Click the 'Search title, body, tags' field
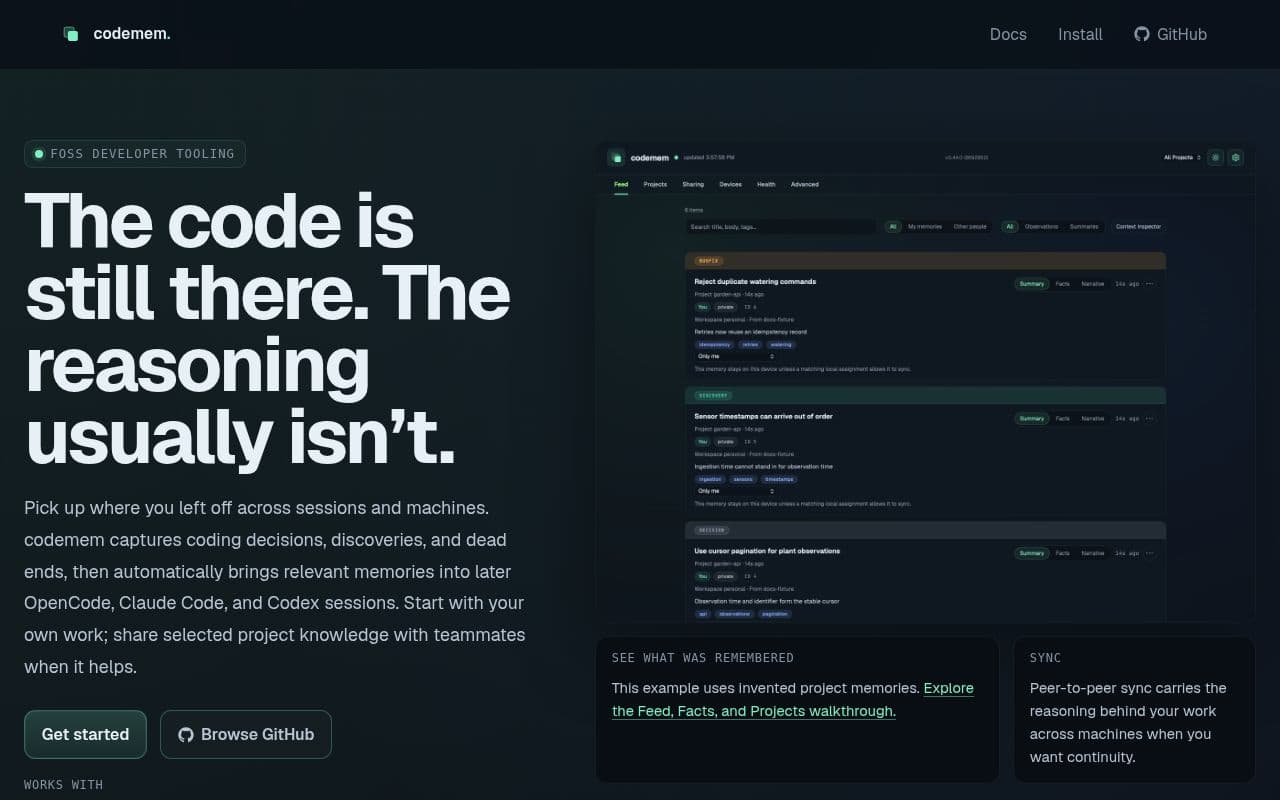The image size is (1280, 800). 780,227
